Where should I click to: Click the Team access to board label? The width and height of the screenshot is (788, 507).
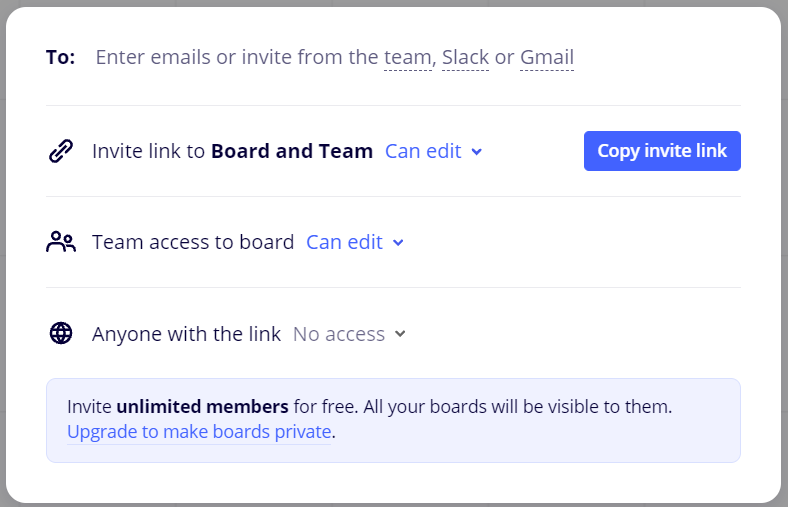coord(193,242)
